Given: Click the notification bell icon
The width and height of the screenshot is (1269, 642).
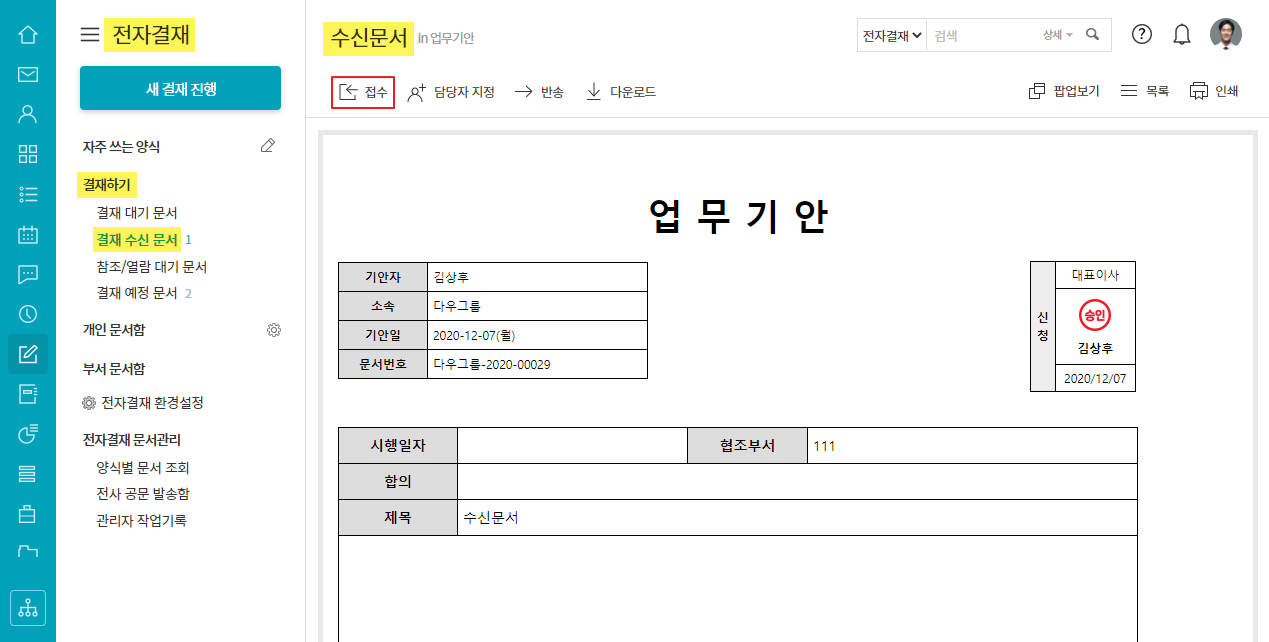Looking at the screenshot, I should click(1182, 35).
